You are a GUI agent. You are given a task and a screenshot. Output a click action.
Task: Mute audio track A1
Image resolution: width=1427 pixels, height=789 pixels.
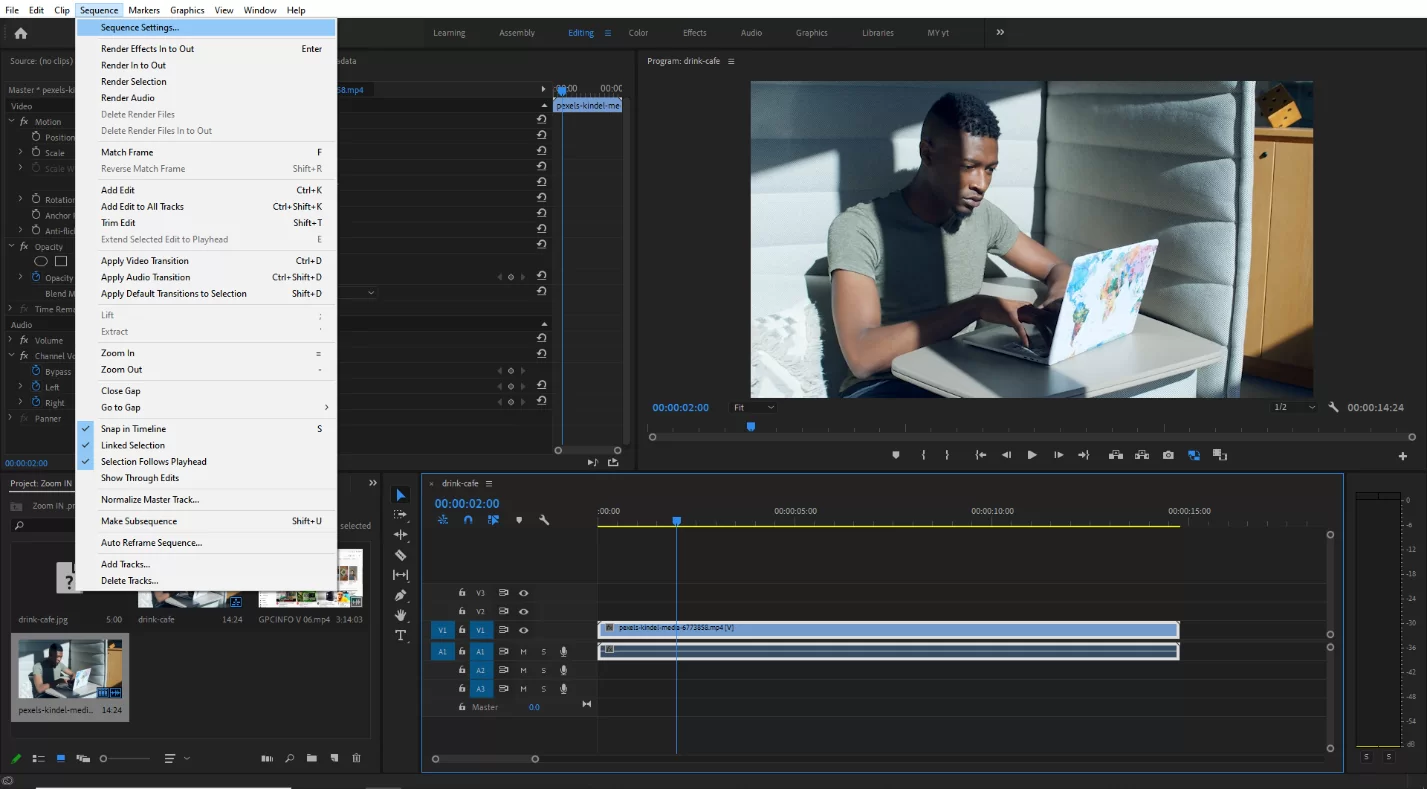(x=523, y=652)
